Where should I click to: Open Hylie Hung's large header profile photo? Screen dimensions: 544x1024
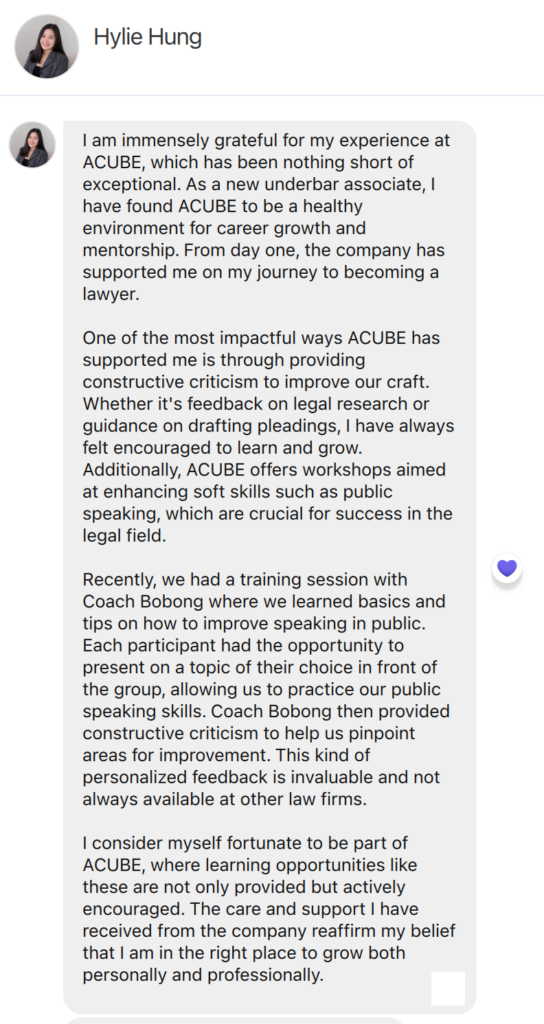coord(47,46)
